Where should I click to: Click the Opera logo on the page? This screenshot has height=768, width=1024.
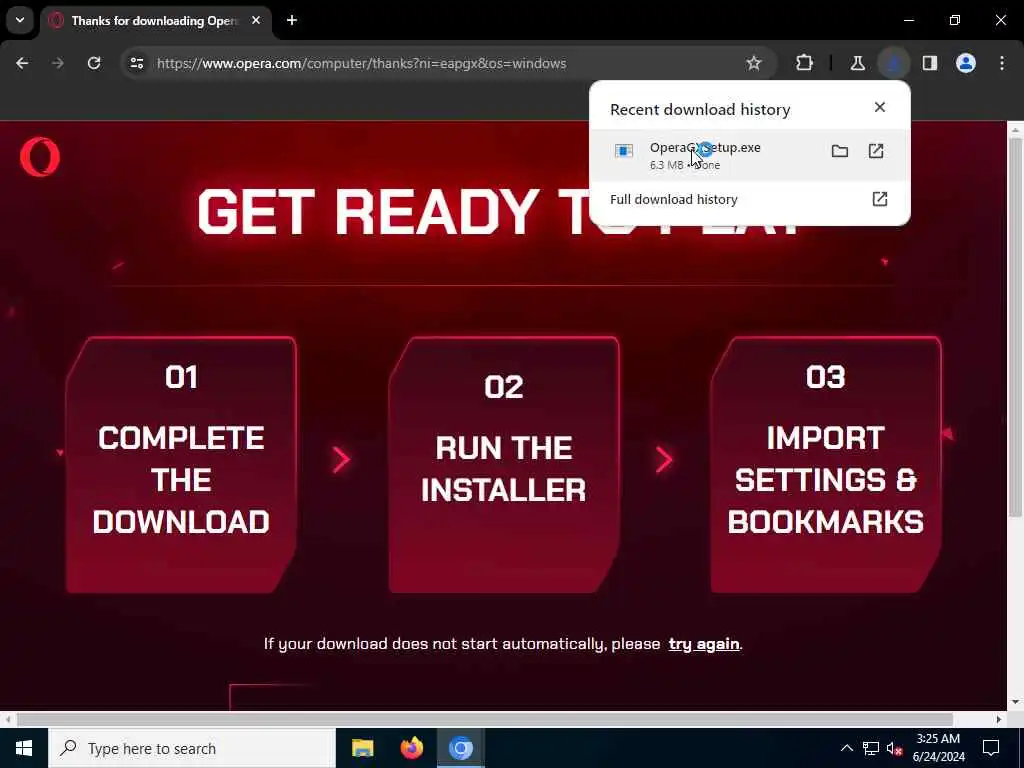(x=40, y=157)
